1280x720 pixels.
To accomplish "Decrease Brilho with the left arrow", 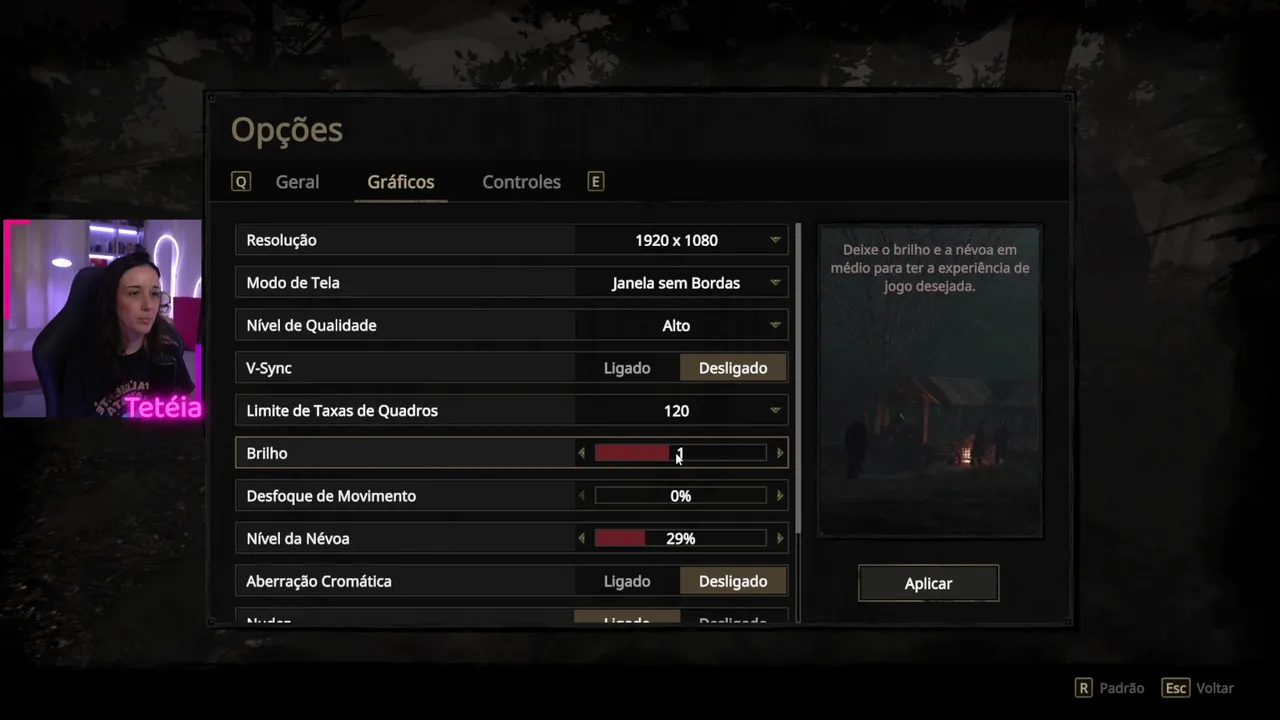I will [x=582, y=453].
